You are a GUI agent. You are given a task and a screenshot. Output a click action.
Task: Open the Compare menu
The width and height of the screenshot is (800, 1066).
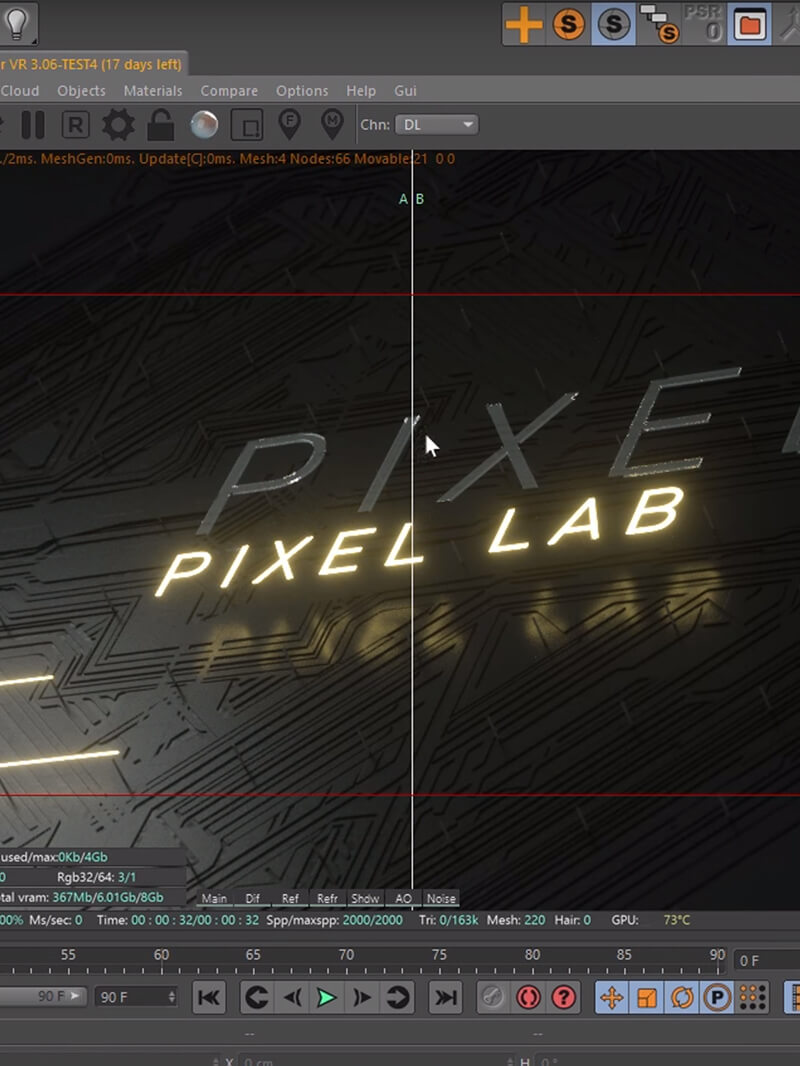[229, 90]
